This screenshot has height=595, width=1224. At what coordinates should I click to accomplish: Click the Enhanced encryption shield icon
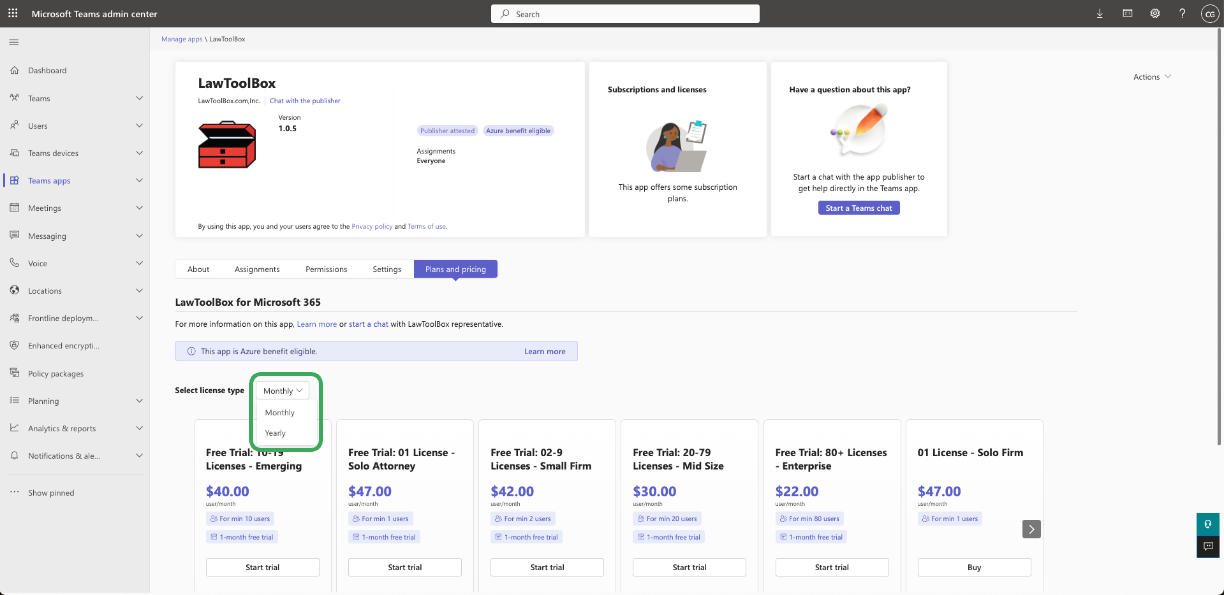pos(14,346)
